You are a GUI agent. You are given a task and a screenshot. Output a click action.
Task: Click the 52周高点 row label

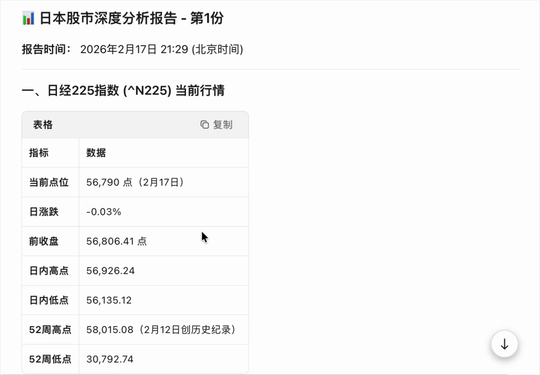click(50, 330)
